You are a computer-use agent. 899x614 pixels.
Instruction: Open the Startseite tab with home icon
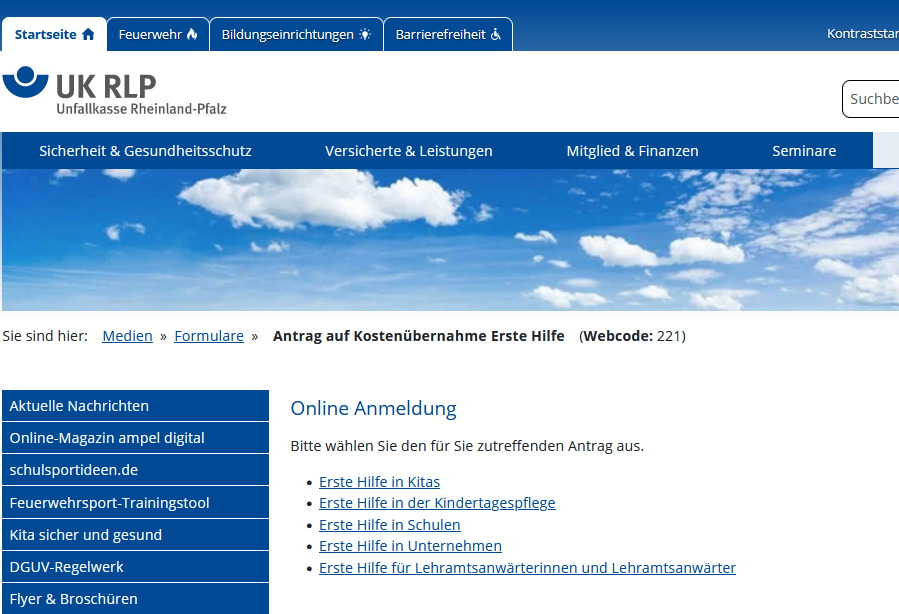(54, 34)
